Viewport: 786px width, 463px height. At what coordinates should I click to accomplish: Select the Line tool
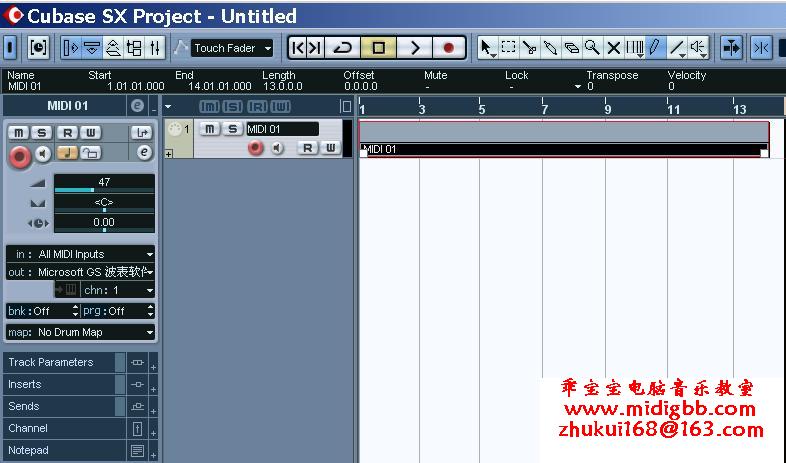tap(677, 48)
